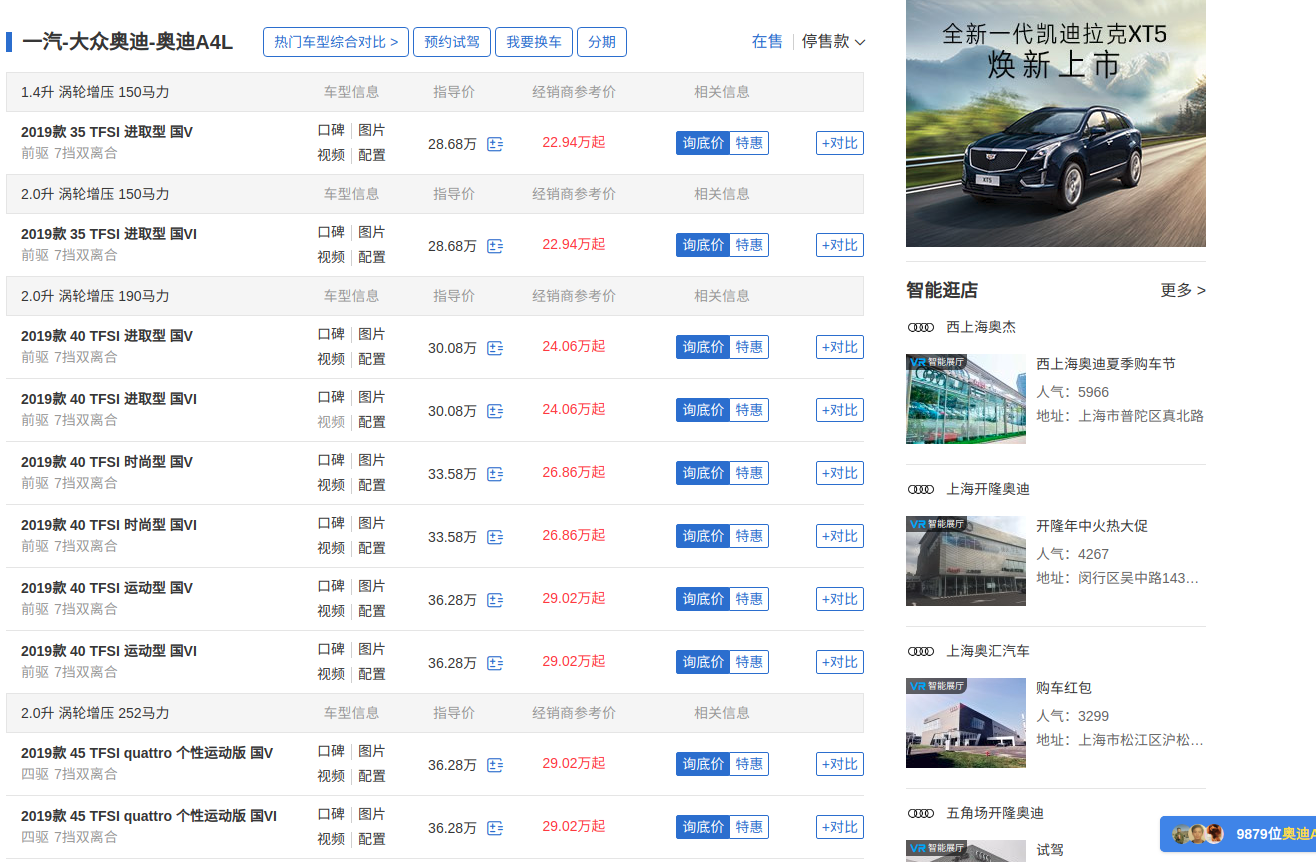Click 询底价 for 45 TFSI quattro 个性运动版 国V

coord(703,764)
